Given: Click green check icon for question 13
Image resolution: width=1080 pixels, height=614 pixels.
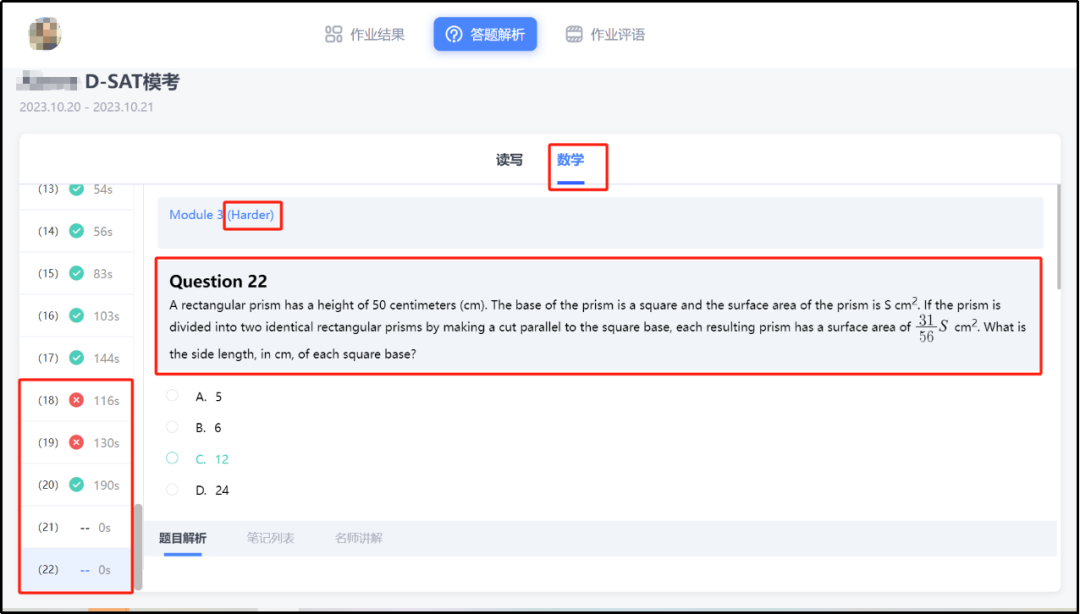Looking at the screenshot, I should click(76, 189).
